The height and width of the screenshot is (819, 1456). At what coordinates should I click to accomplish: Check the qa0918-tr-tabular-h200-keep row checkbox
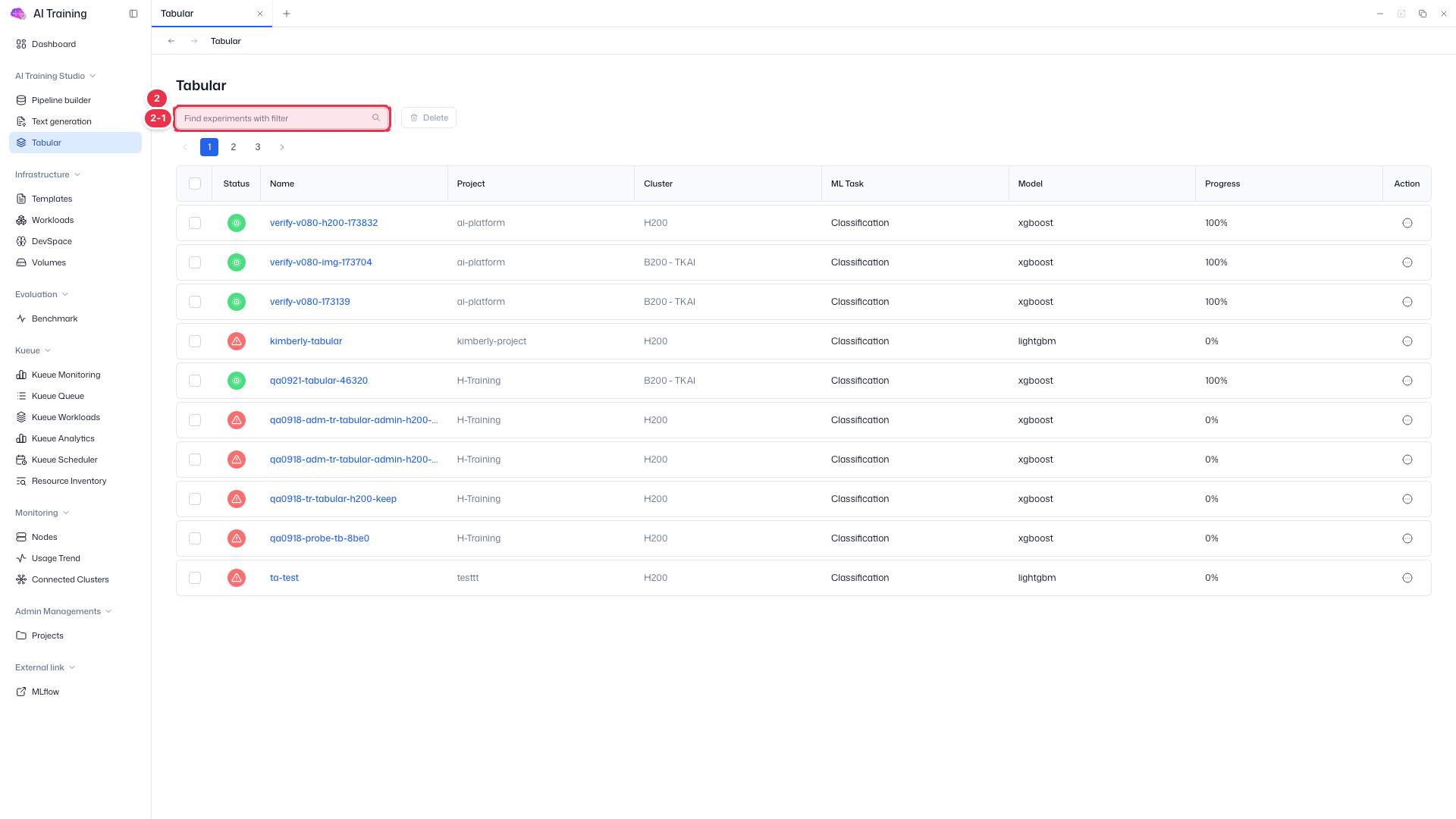pos(195,499)
